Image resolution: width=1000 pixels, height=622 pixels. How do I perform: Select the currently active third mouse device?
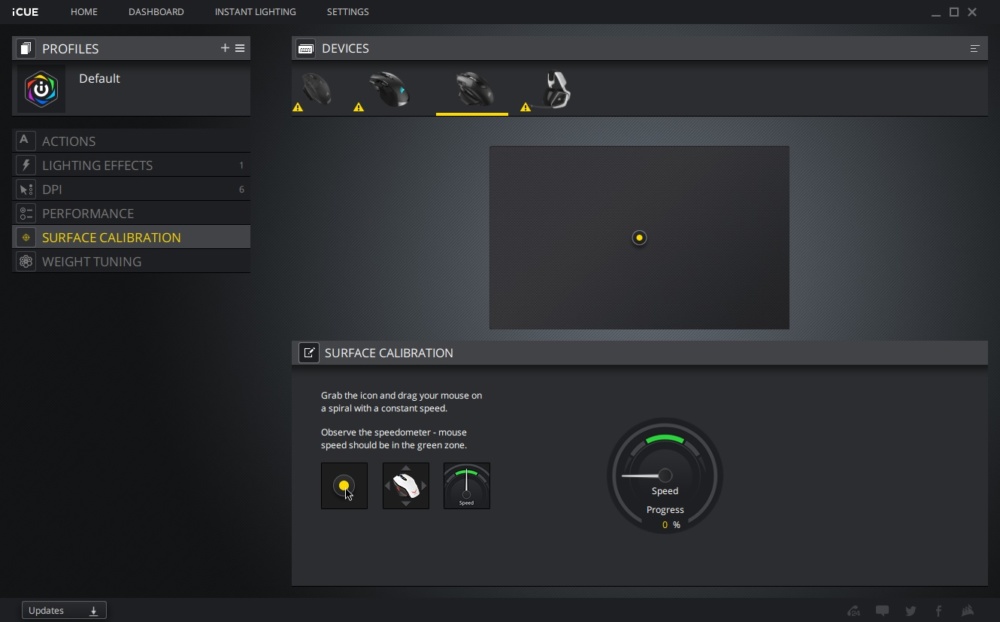coord(473,89)
